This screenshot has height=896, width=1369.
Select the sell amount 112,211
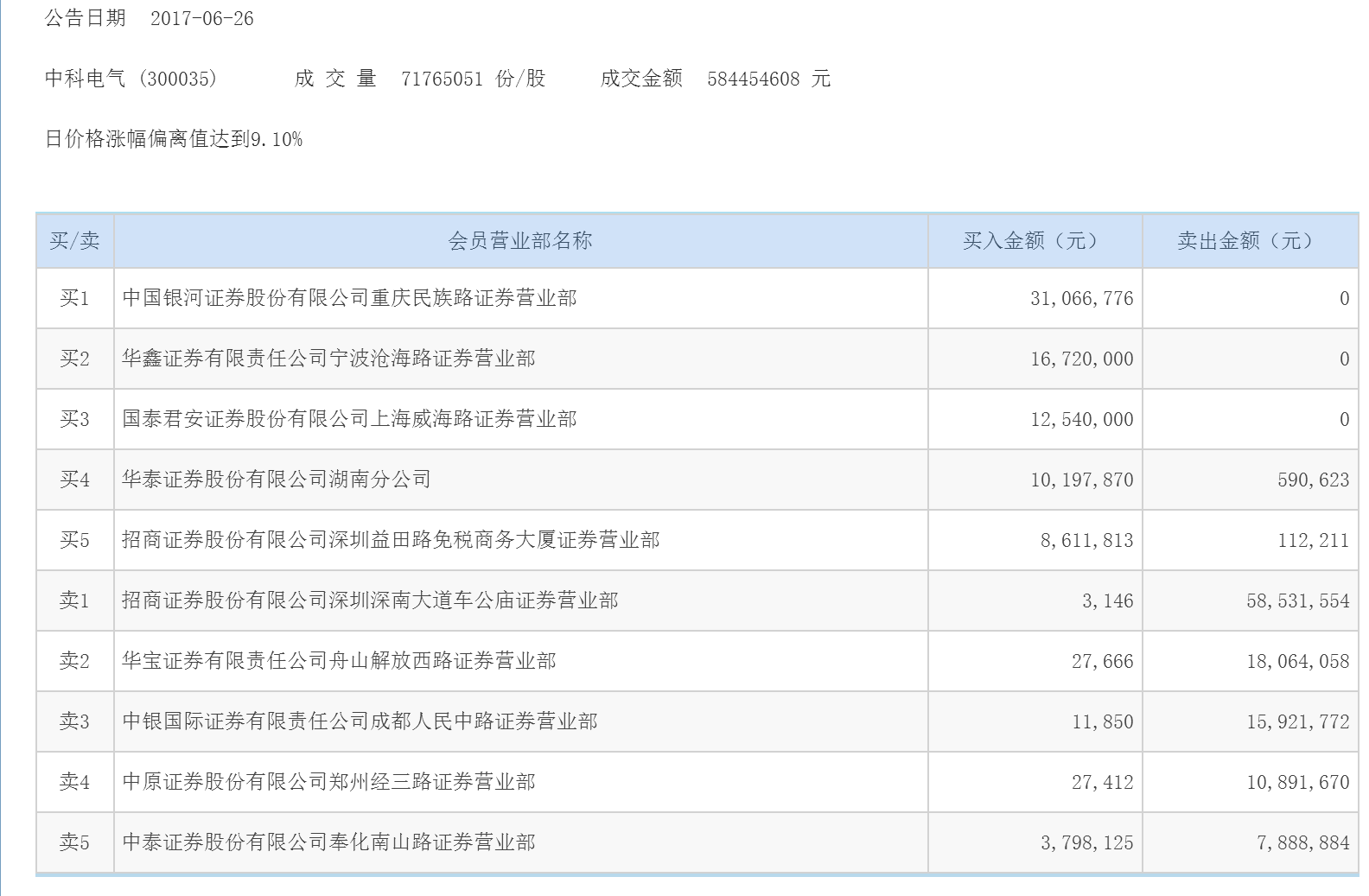[1314, 540]
